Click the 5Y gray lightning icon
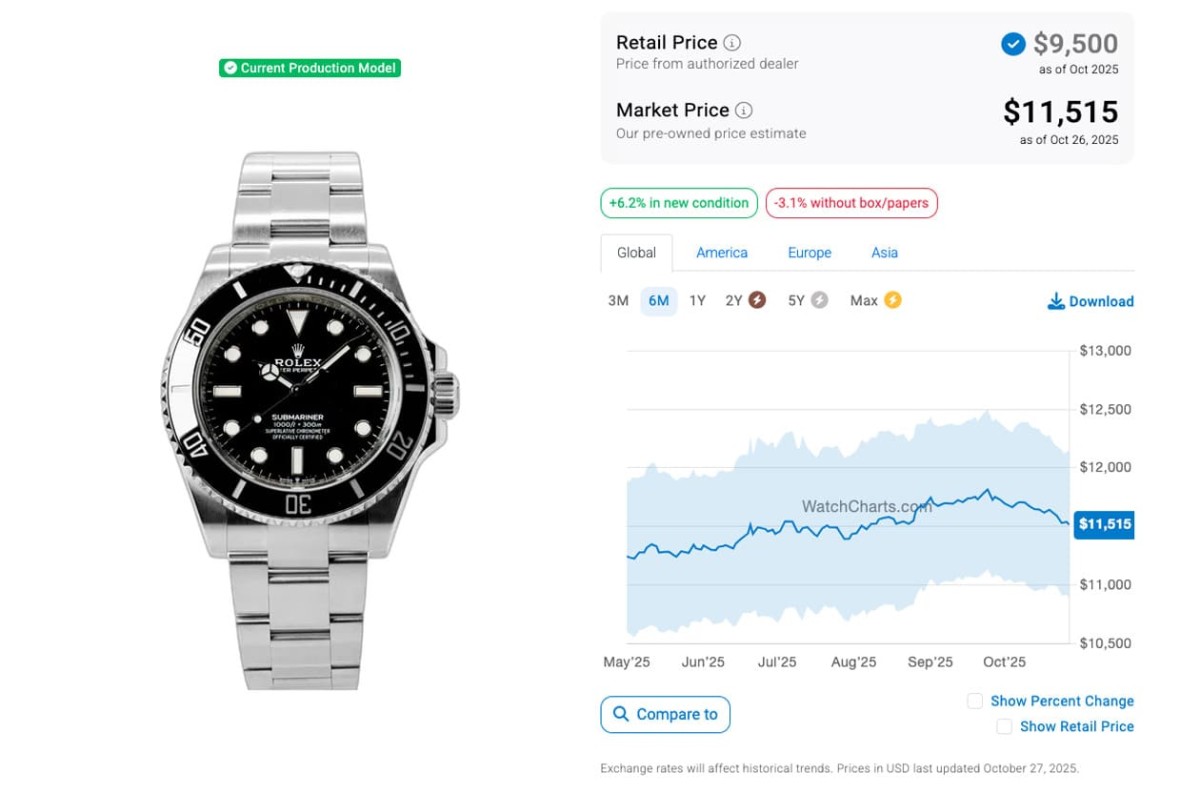The image size is (1200, 794). click(x=819, y=300)
